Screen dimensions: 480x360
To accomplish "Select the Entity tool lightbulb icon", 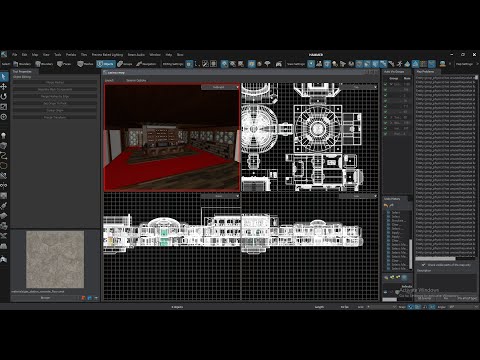I will pyautogui.click(x=4, y=136).
